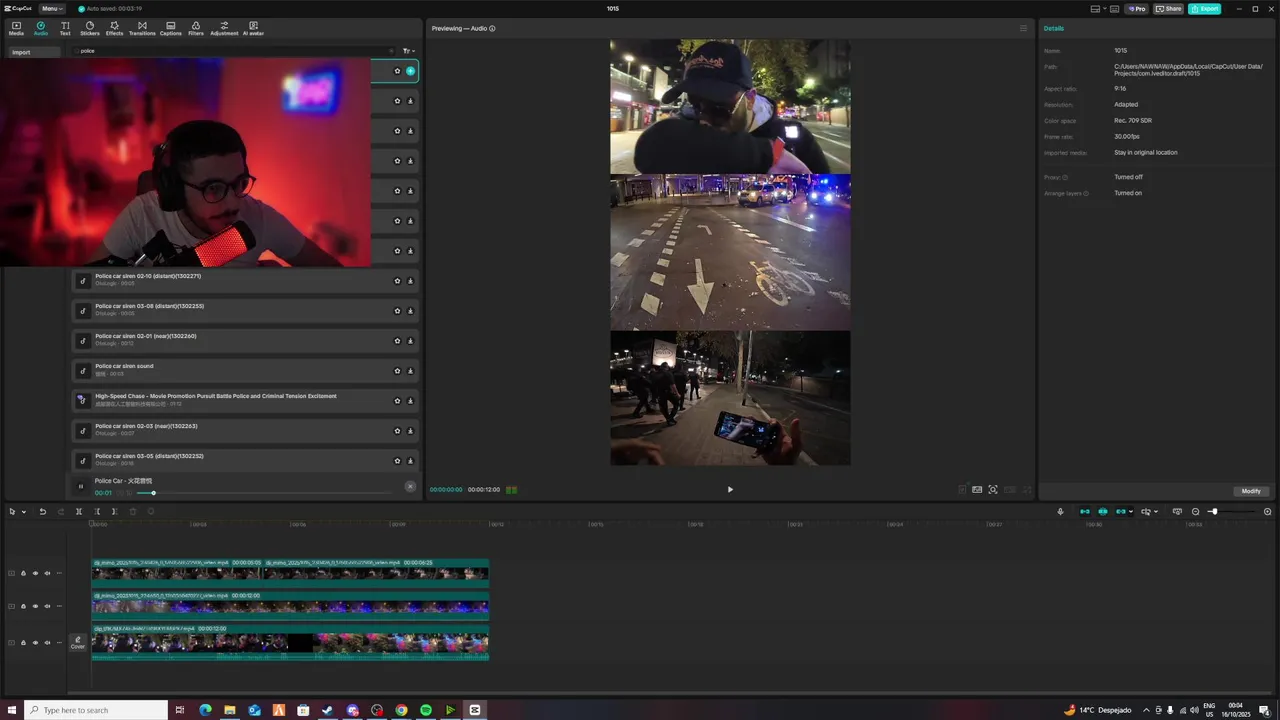
Task: Favorite Police car siren 02-01 (near)
Action: 397,341
